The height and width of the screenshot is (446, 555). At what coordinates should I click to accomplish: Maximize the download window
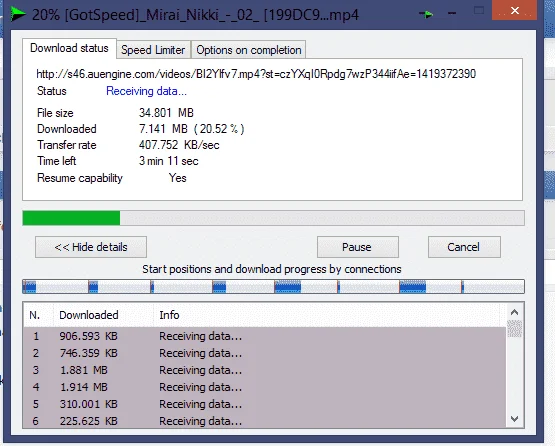coord(479,11)
